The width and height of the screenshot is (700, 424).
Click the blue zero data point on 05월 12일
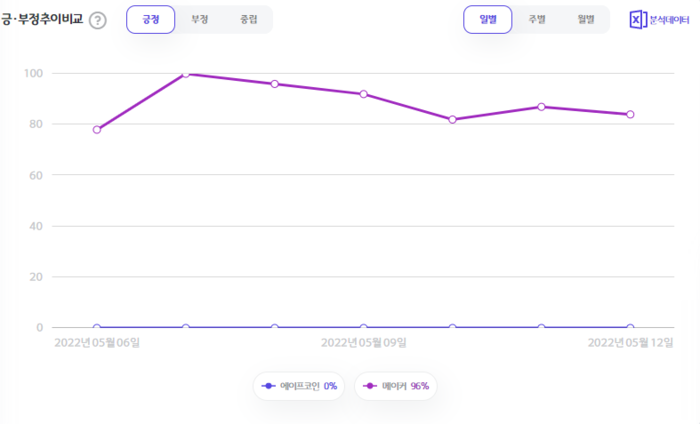coord(630,327)
